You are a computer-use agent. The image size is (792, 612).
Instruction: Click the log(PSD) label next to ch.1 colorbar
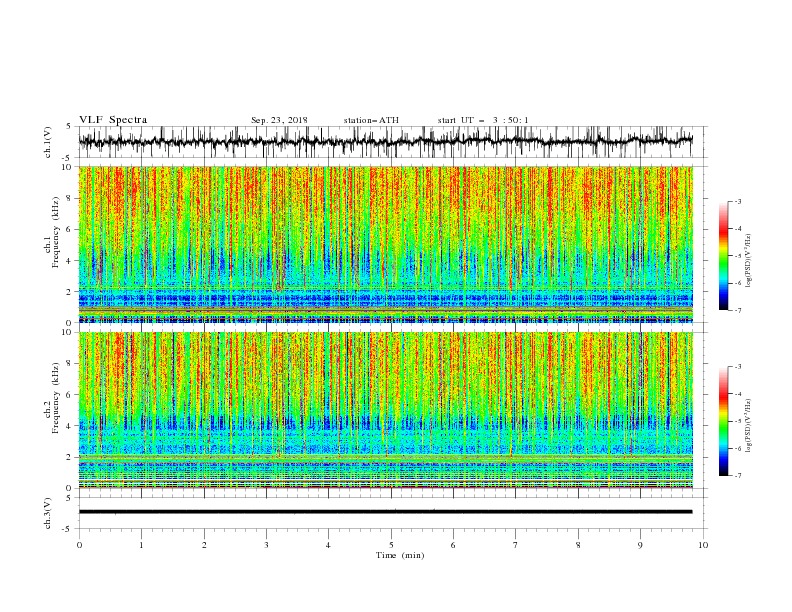point(748,261)
